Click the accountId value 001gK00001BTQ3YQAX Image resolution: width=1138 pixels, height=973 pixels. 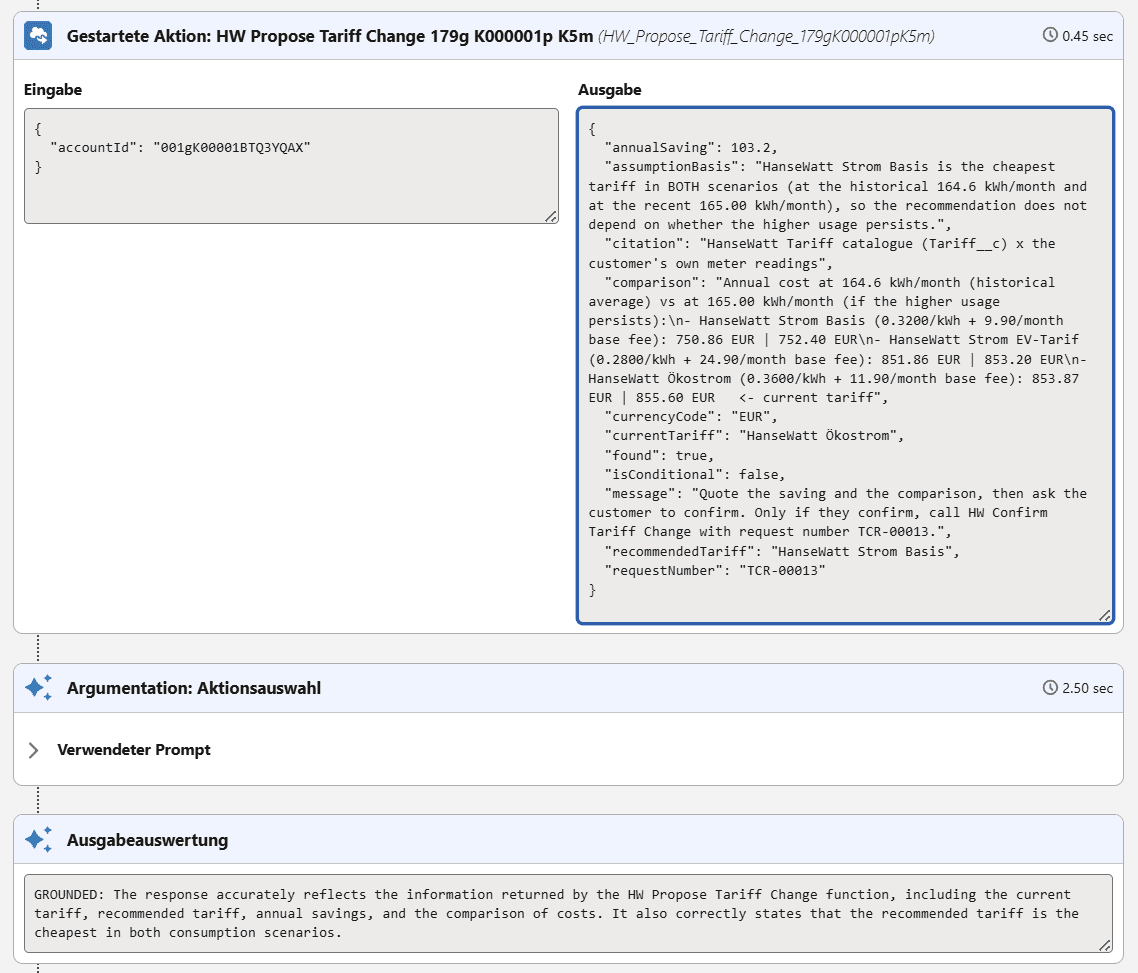click(232, 147)
